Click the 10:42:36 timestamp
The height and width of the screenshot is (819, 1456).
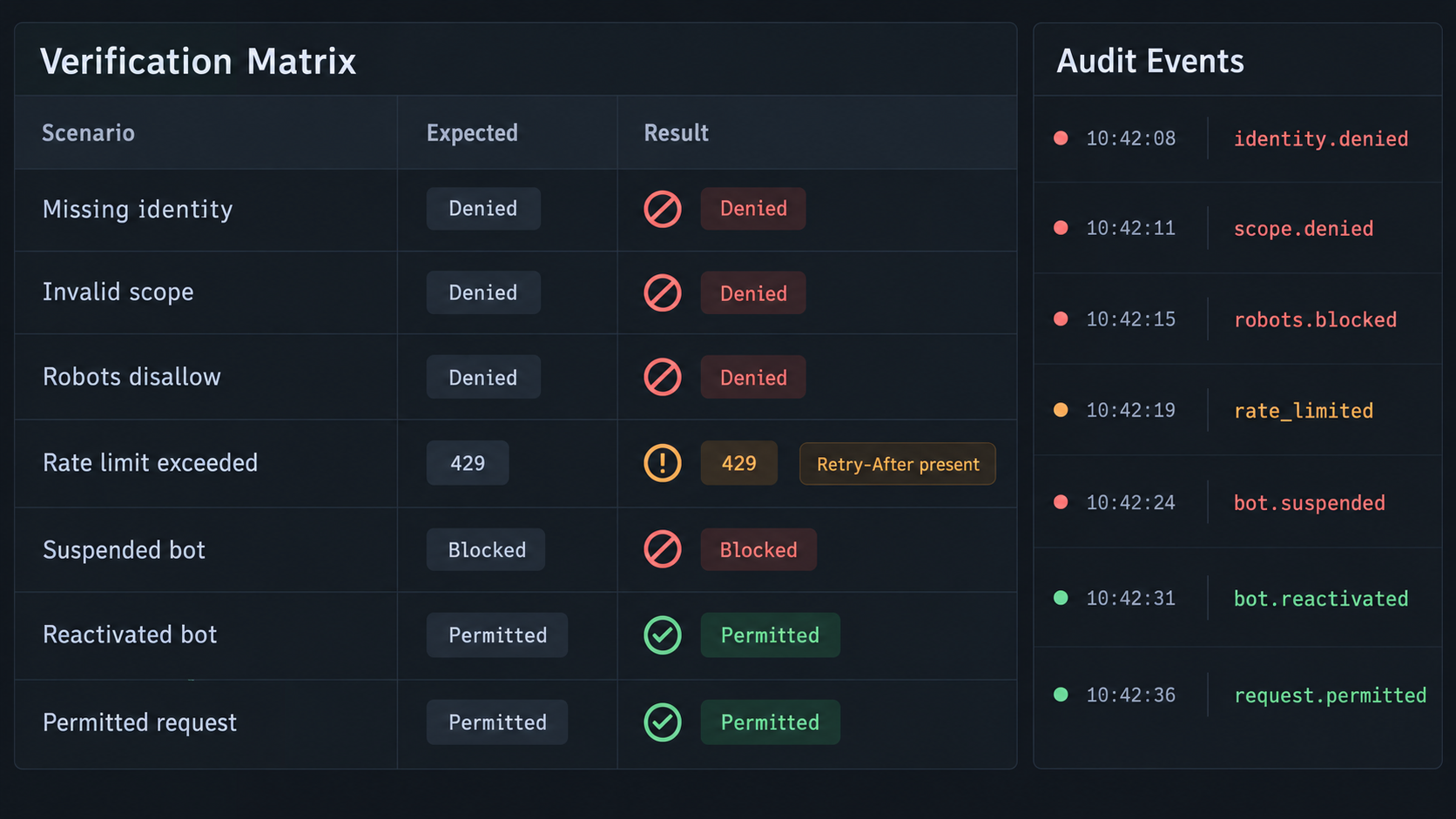coord(1130,695)
